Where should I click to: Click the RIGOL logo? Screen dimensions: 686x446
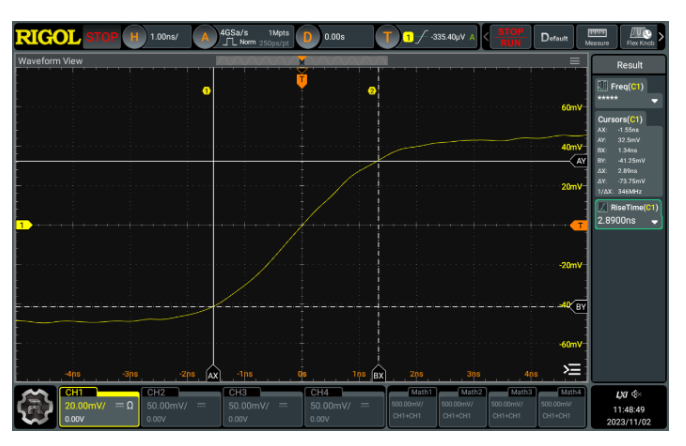click(48, 37)
